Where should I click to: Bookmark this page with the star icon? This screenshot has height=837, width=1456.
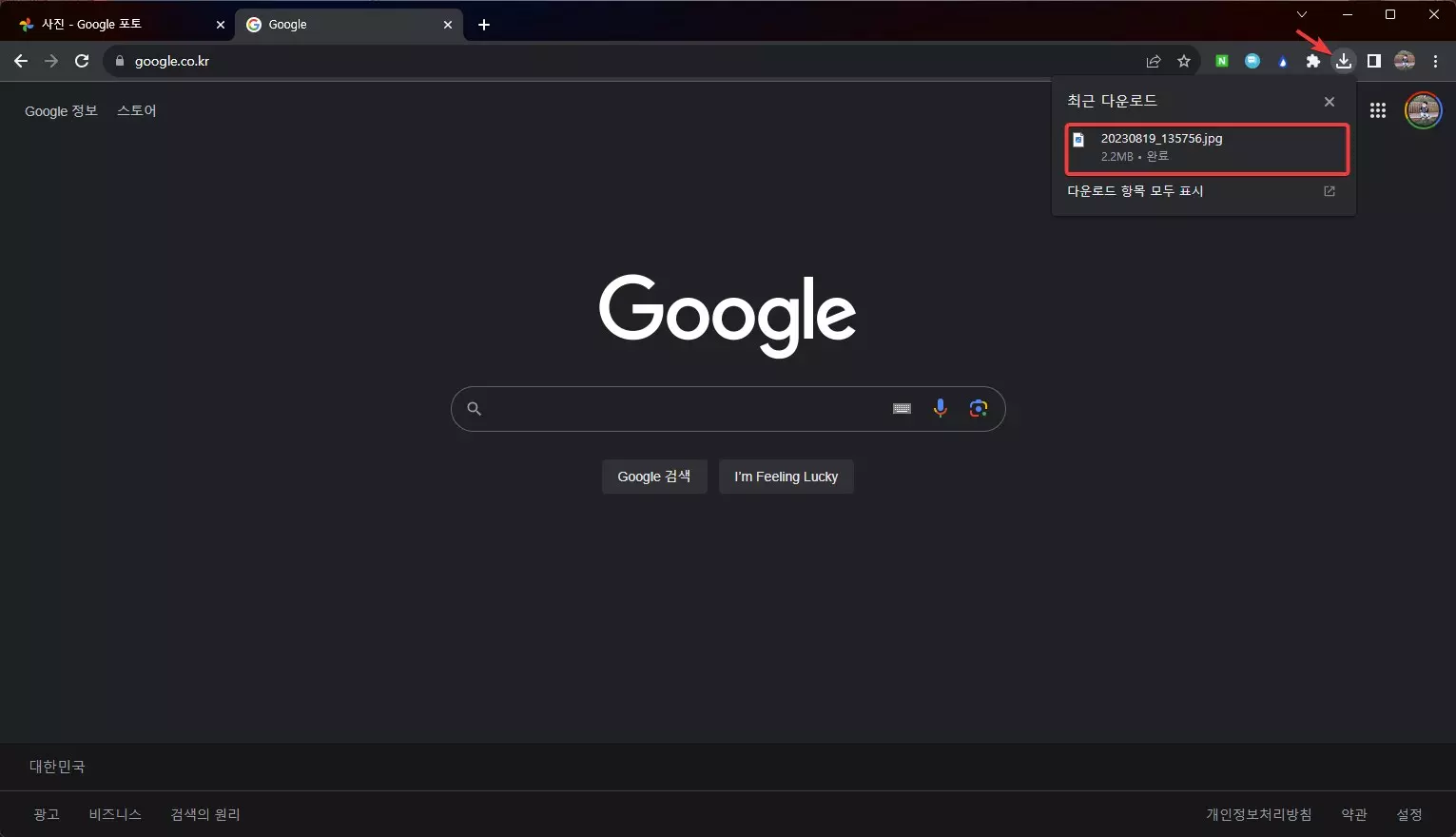(x=1184, y=61)
